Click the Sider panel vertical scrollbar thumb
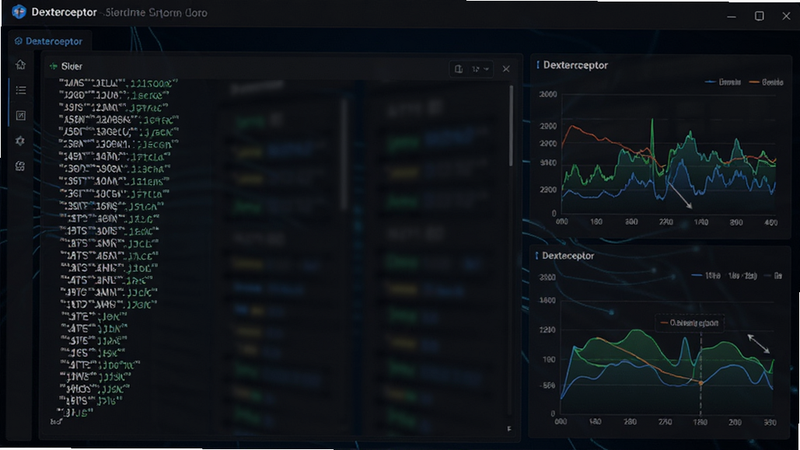The width and height of the screenshot is (800, 450). [511, 126]
